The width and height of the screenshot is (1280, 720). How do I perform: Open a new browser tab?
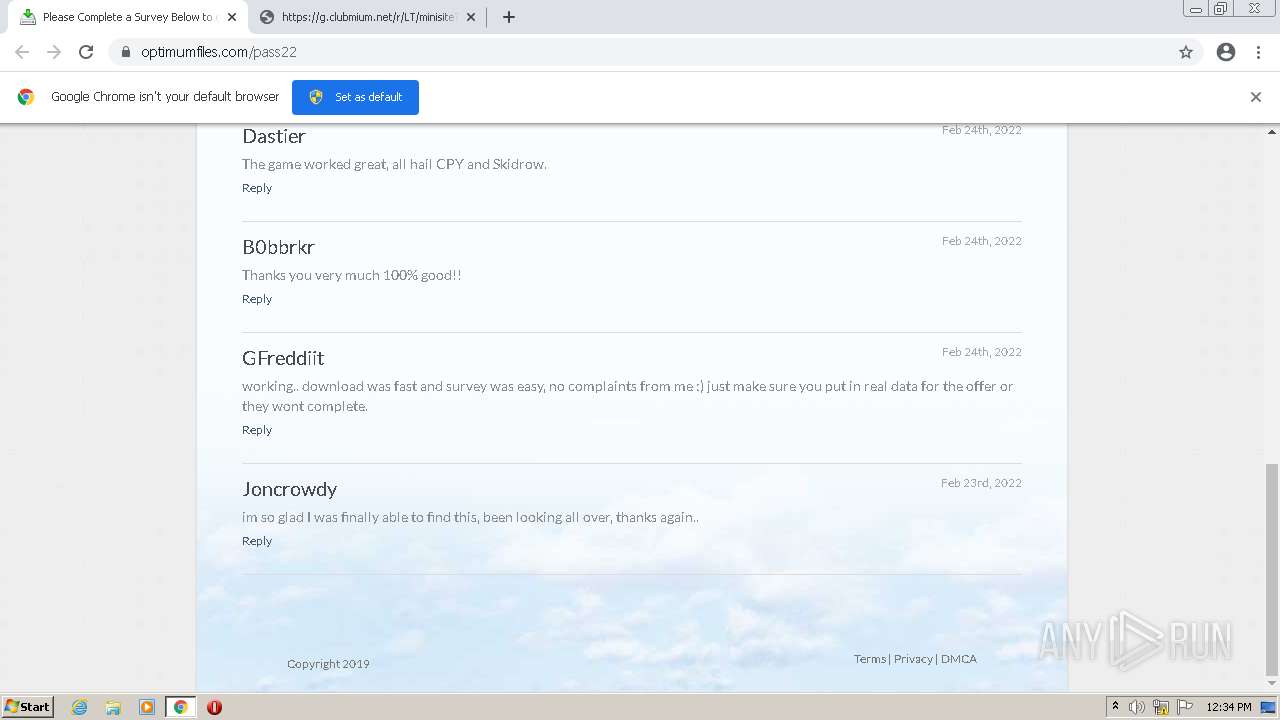508,17
